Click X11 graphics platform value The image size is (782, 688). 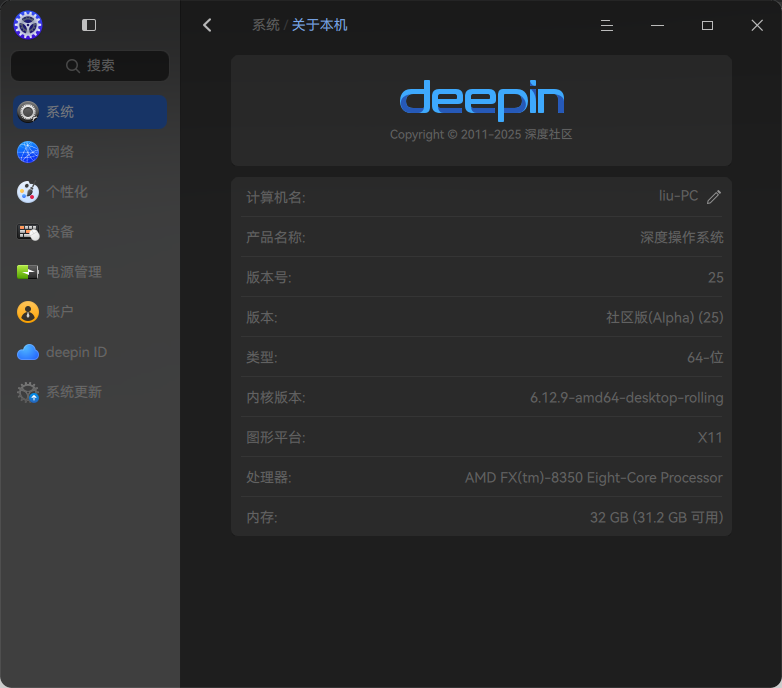[x=710, y=438]
